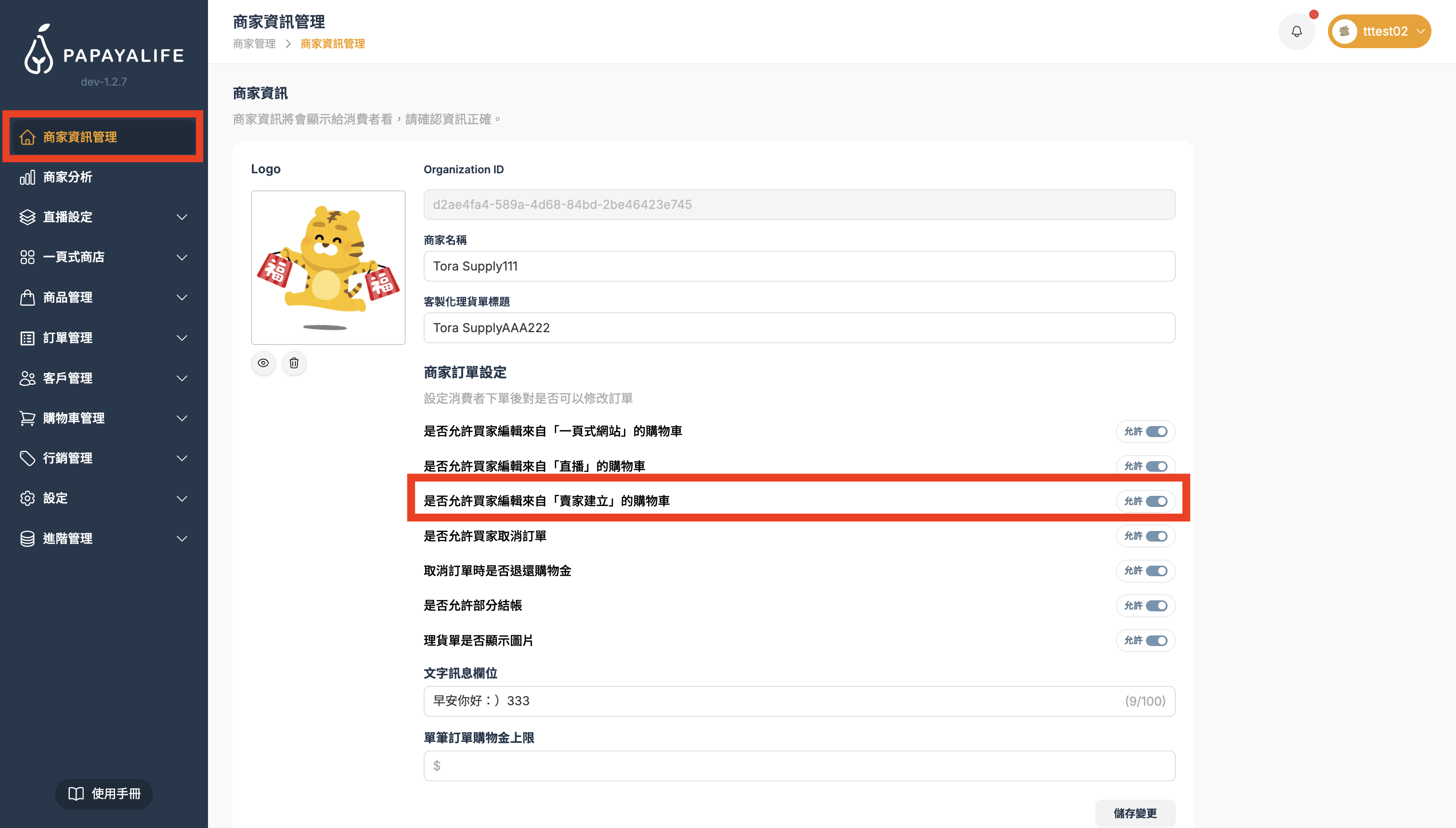Screen dimensions: 1456x828
Task: Open 商家分析 bar chart icon
Action: point(27,178)
